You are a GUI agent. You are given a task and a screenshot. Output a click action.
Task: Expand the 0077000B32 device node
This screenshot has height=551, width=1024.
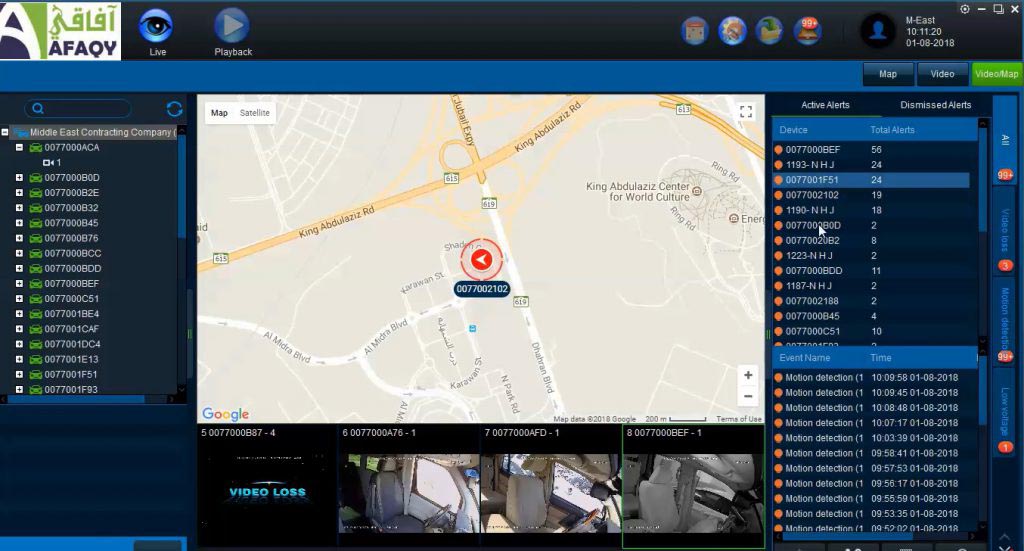tap(19, 208)
